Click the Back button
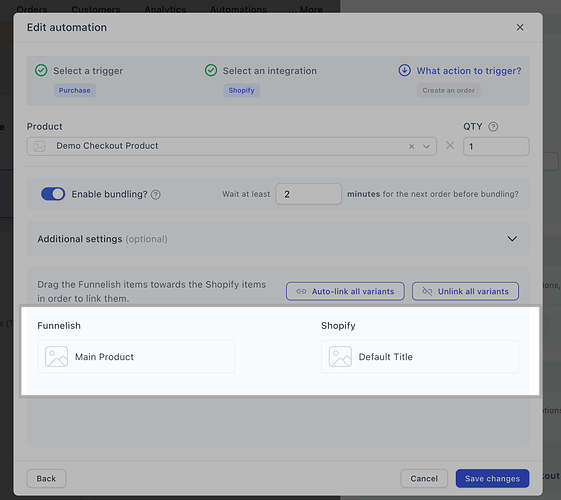561x500 pixels. 46,478
